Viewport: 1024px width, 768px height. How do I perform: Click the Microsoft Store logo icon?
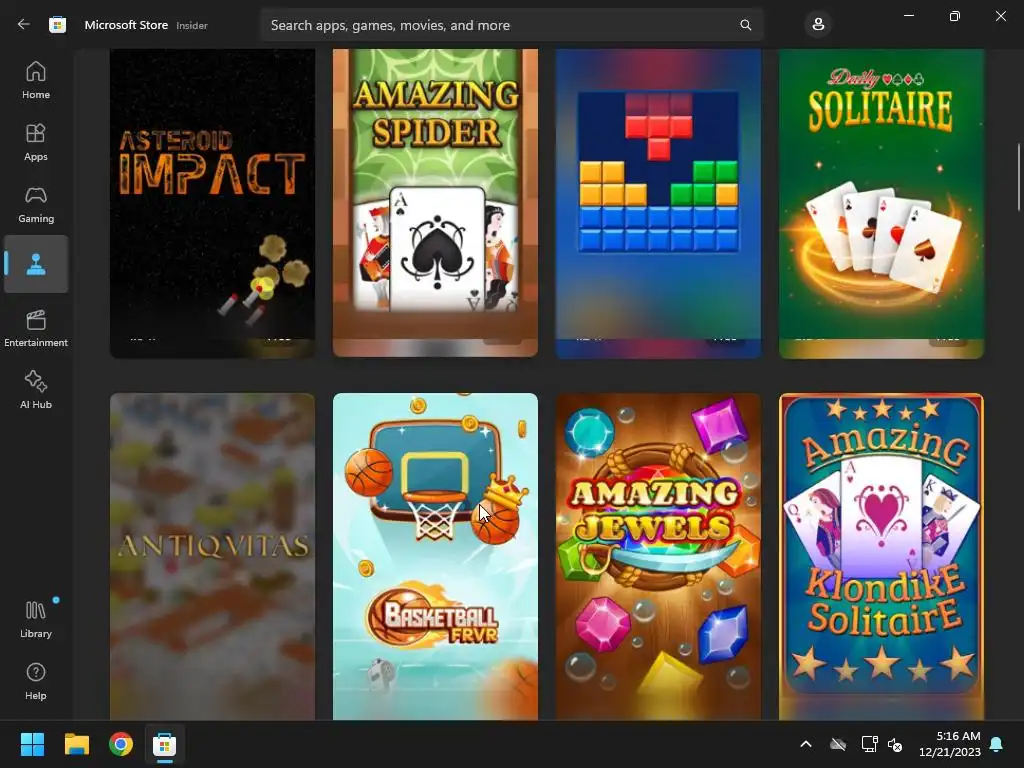57,25
